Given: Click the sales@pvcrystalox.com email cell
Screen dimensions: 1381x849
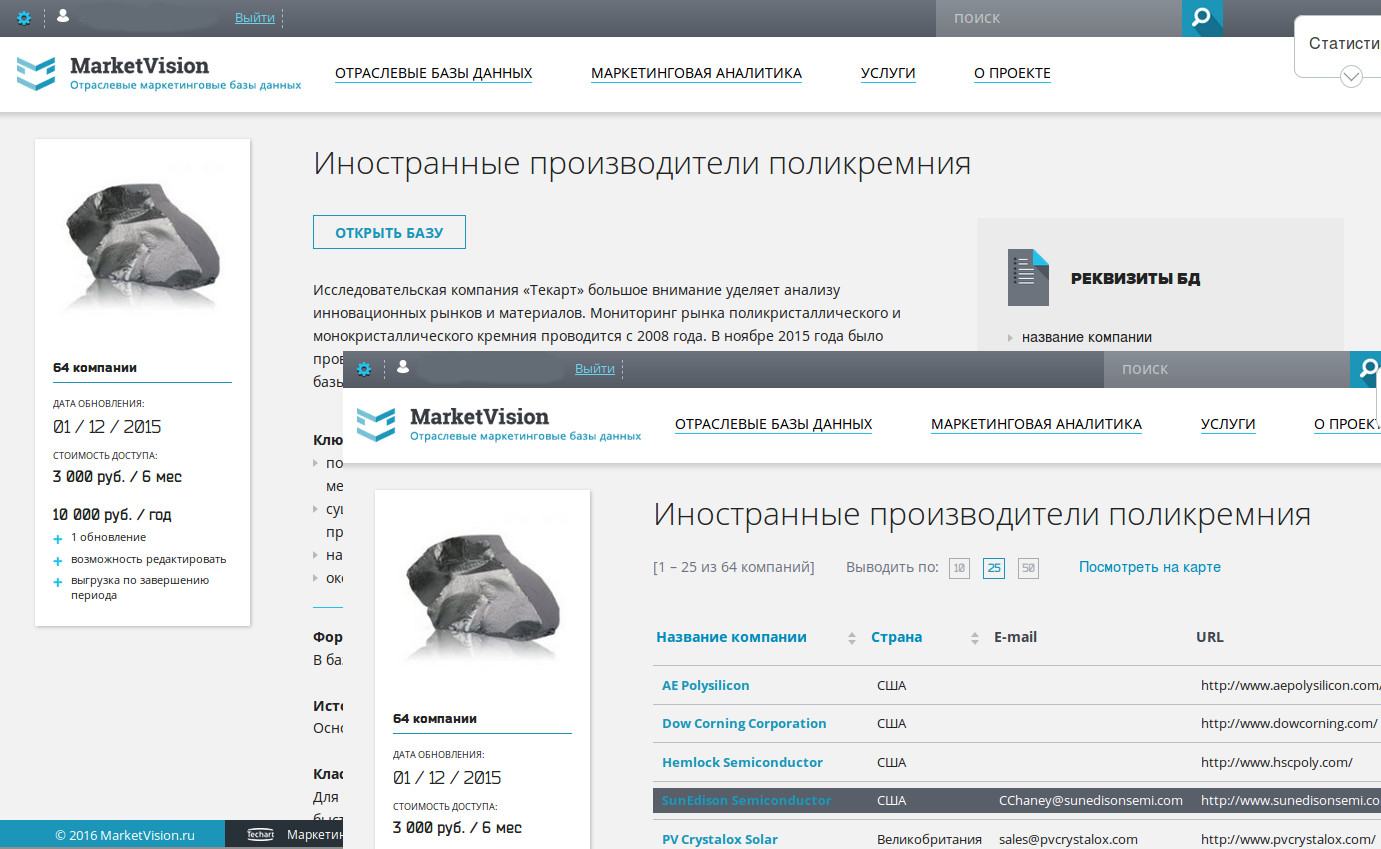Looking at the screenshot, I should [1068, 839].
